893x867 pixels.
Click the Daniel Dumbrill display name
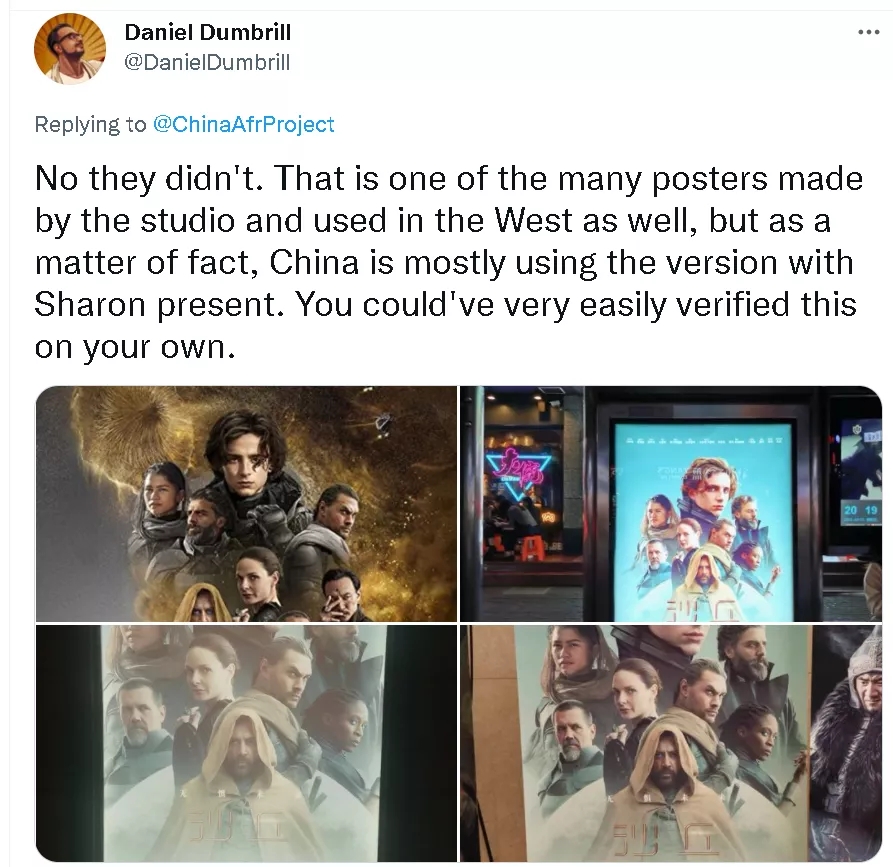208,32
